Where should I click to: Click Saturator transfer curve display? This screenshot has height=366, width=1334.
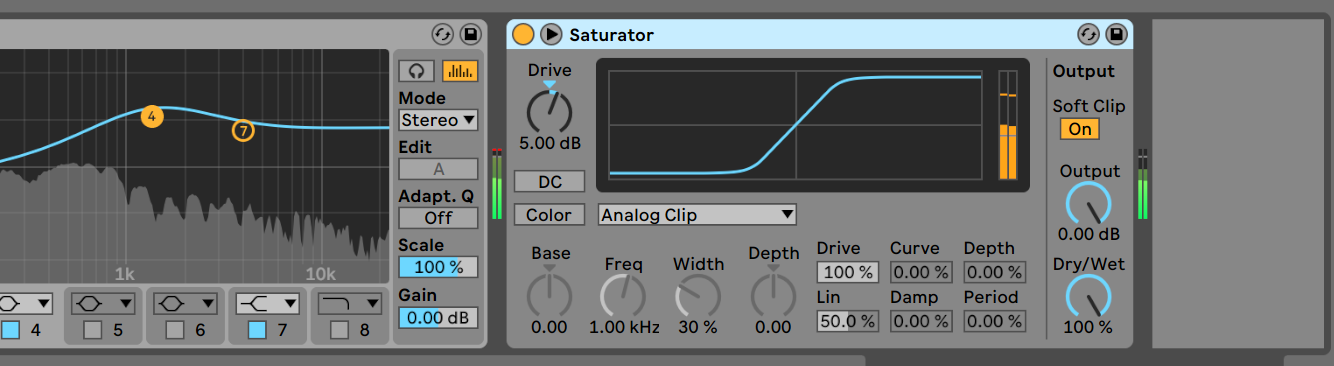(x=796, y=125)
